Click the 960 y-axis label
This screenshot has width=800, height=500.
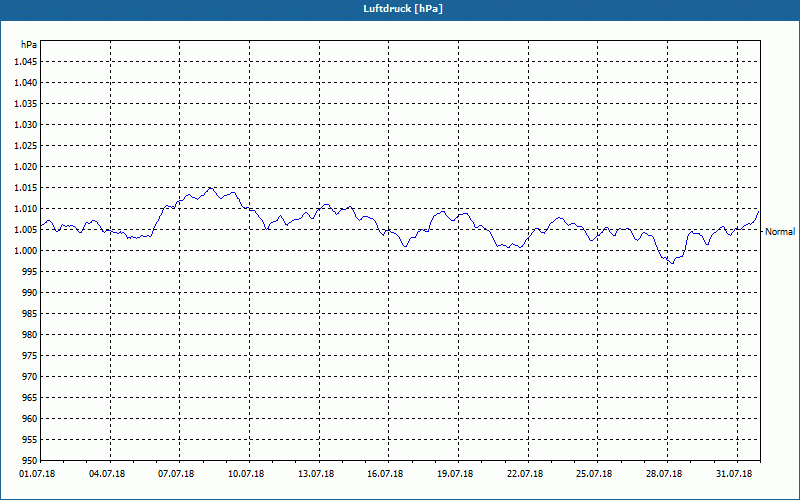(31, 418)
